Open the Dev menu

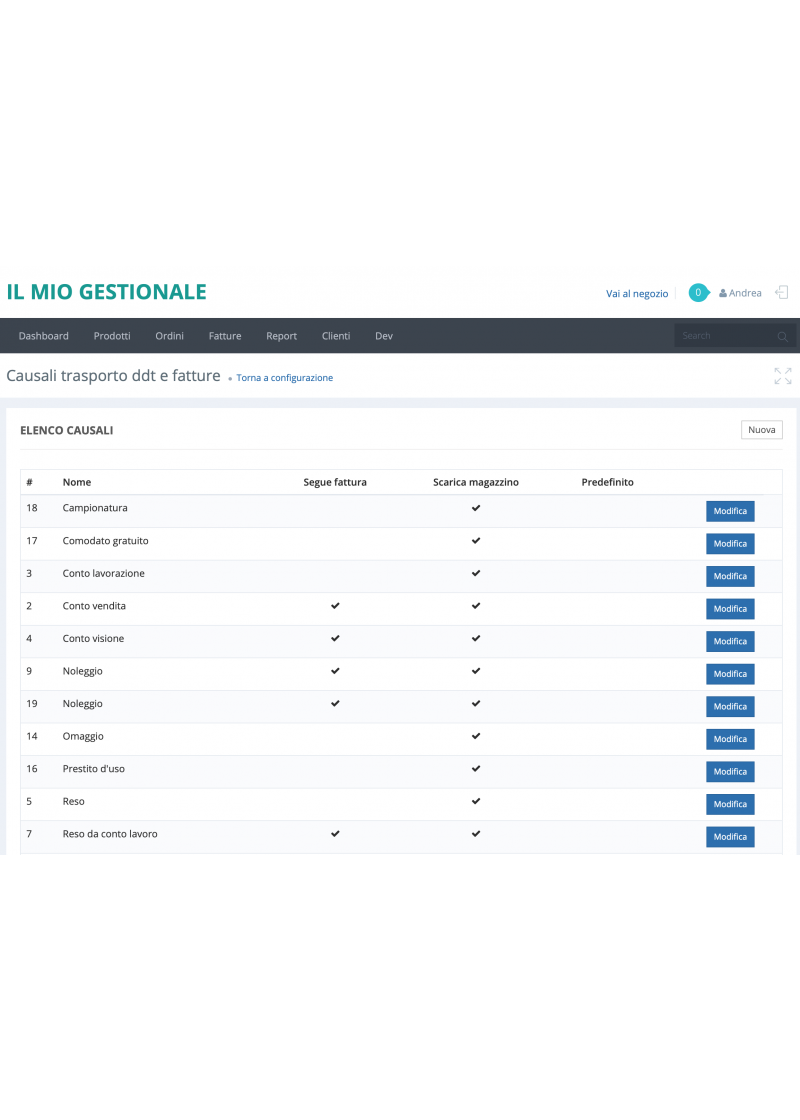coord(384,336)
